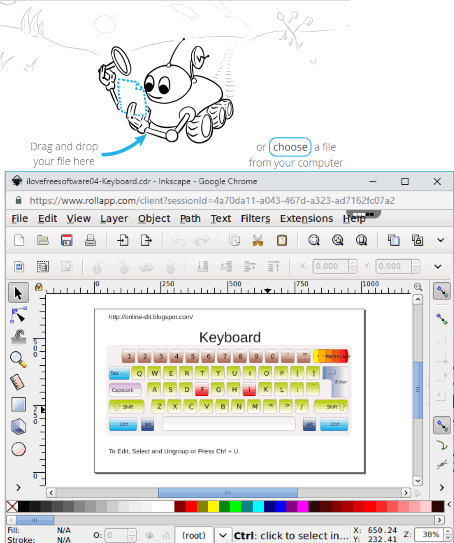This screenshot has width=454, height=543.
Task: Click the zoom percentage field
Action: (x=429, y=535)
